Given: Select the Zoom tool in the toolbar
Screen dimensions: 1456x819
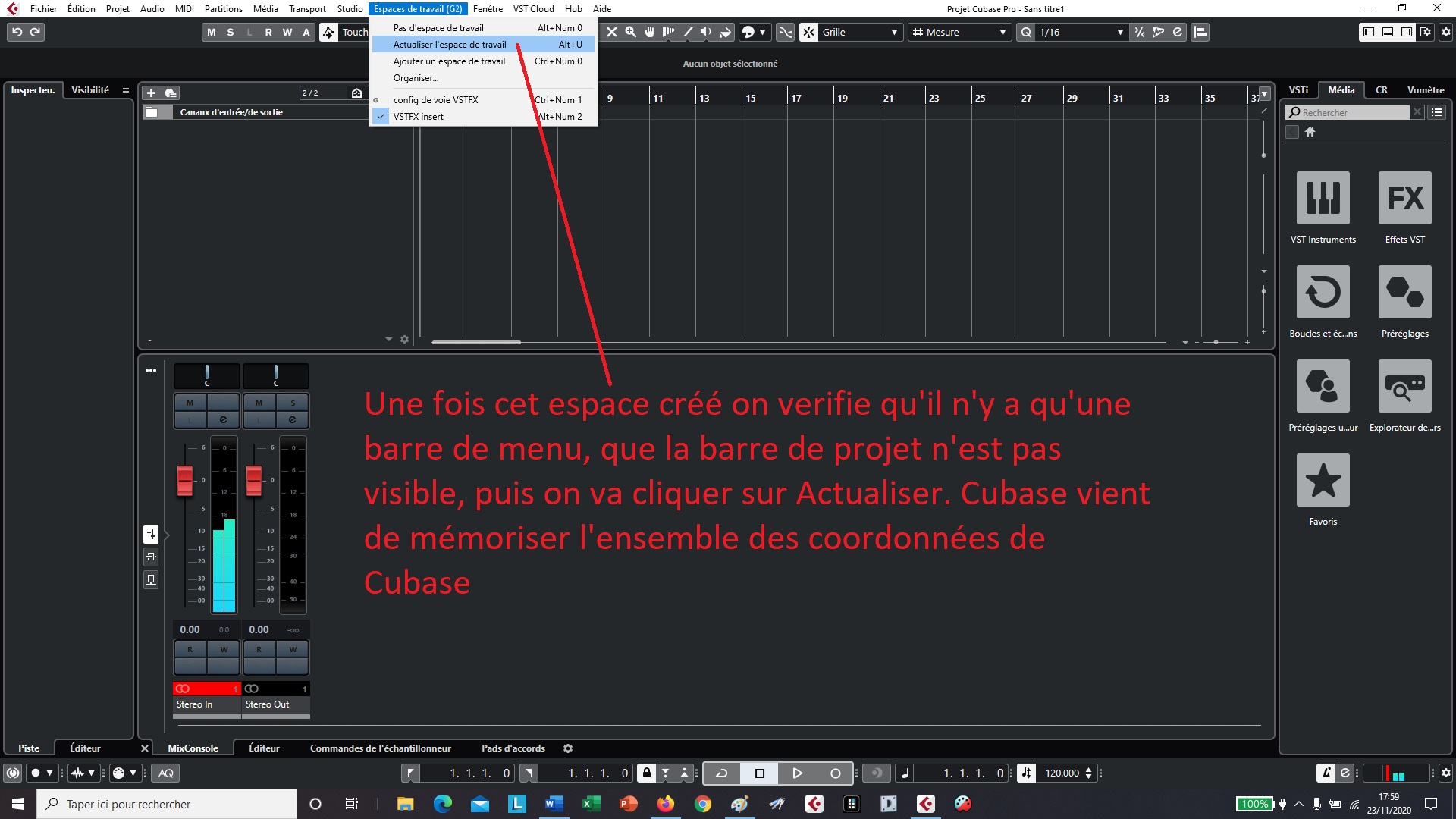Looking at the screenshot, I should pos(630,32).
